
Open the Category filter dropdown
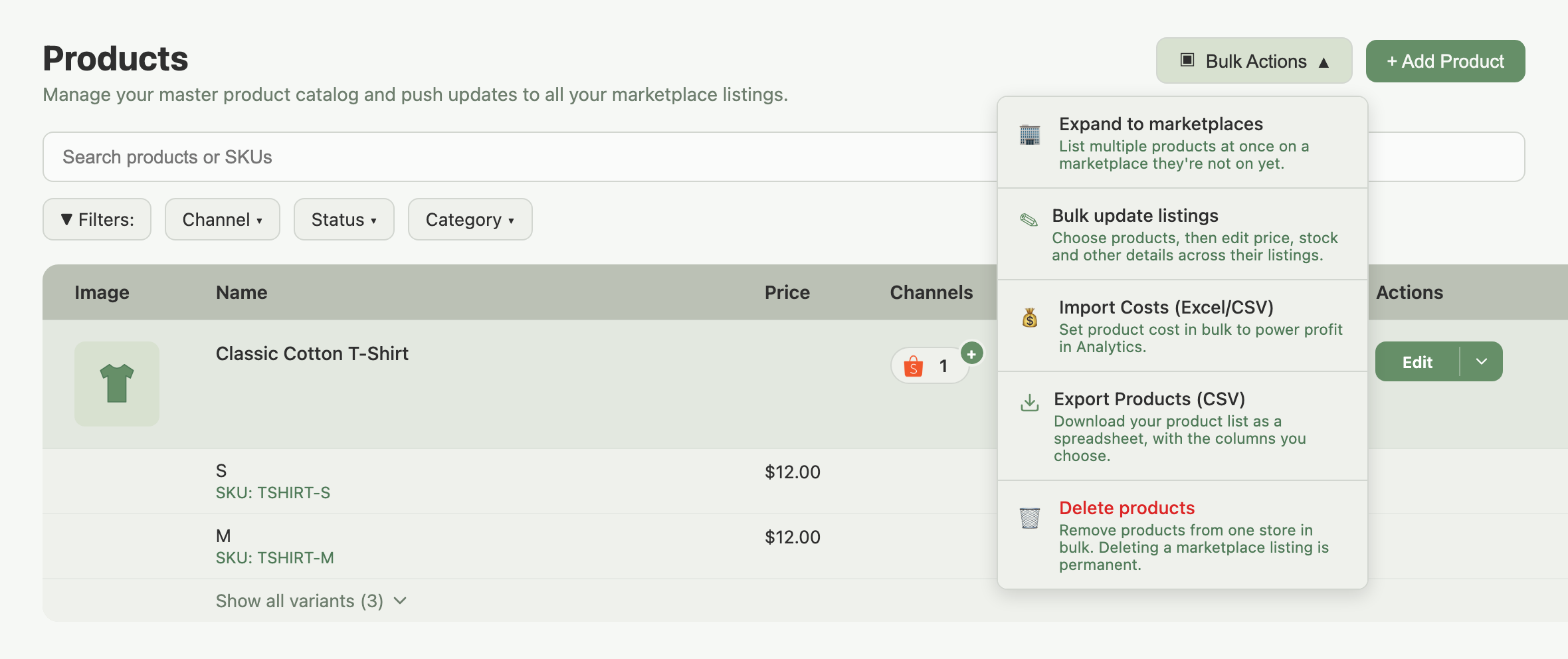tap(470, 219)
